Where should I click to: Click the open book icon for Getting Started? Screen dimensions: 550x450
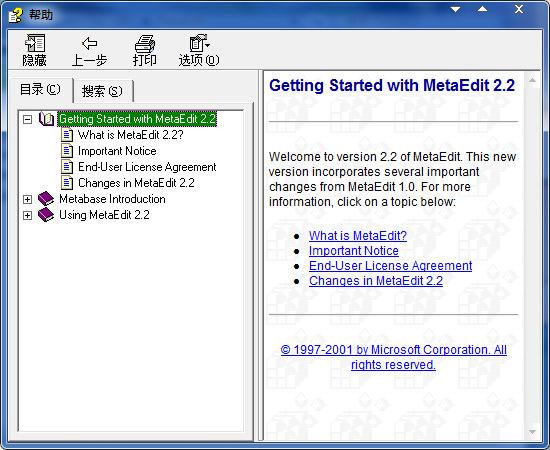(x=46, y=119)
